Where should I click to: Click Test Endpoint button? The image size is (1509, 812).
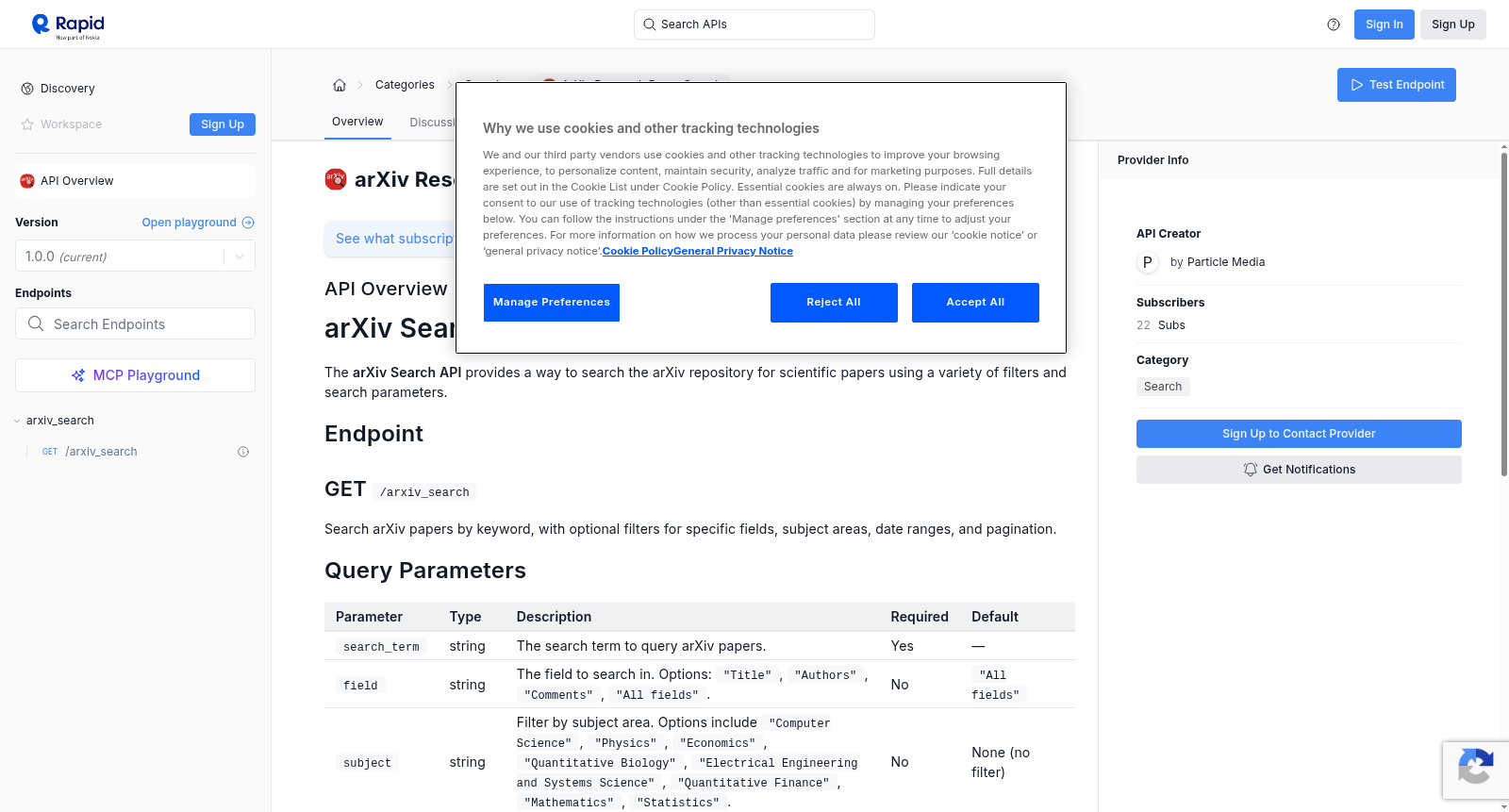pyautogui.click(x=1397, y=85)
